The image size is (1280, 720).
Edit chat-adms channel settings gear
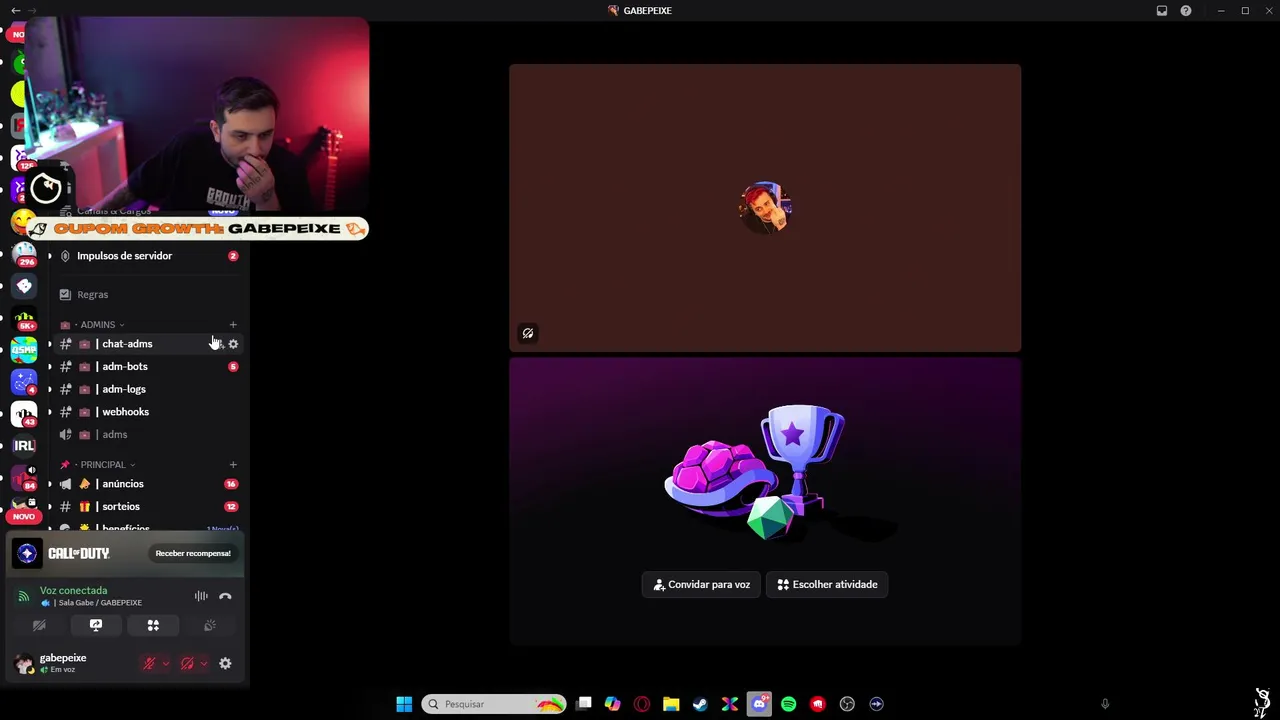233,344
